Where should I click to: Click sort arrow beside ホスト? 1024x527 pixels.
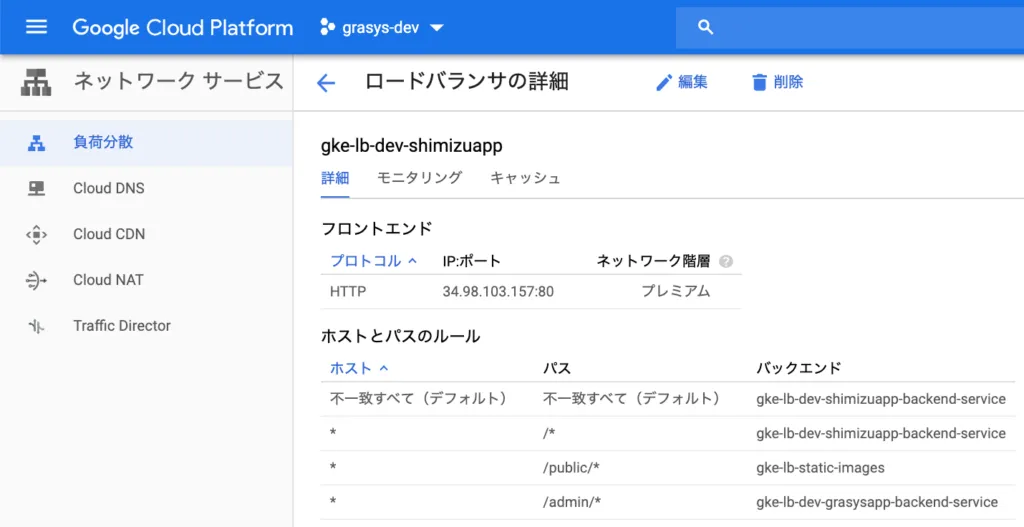click(384, 368)
